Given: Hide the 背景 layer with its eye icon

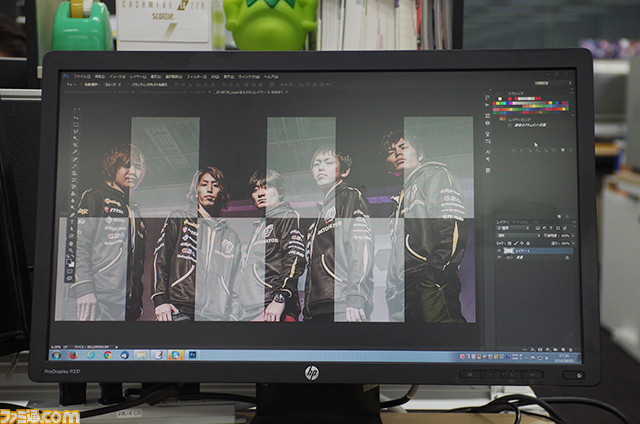Looking at the screenshot, I should pyautogui.click(x=499, y=257).
